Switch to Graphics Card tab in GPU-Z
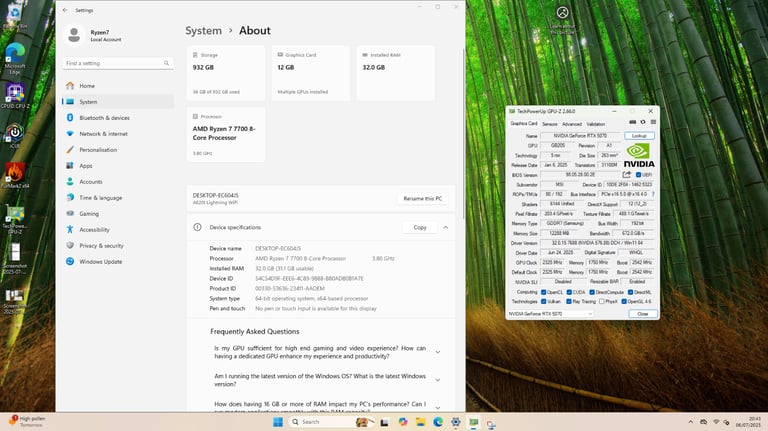768x431 pixels. (x=524, y=123)
